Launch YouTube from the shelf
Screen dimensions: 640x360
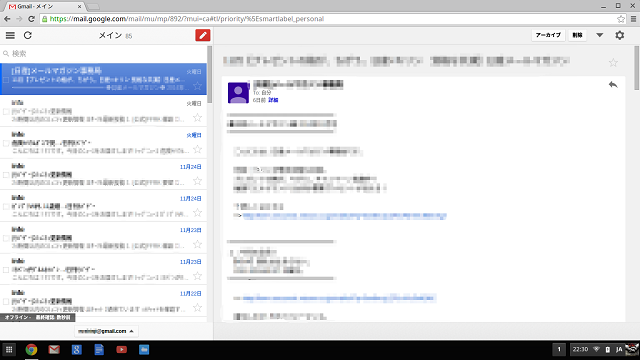pyautogui.click(x=121, y=349)
